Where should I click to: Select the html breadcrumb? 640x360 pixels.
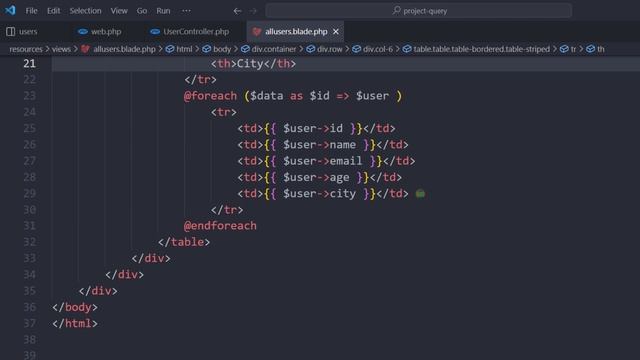(184, 49)
